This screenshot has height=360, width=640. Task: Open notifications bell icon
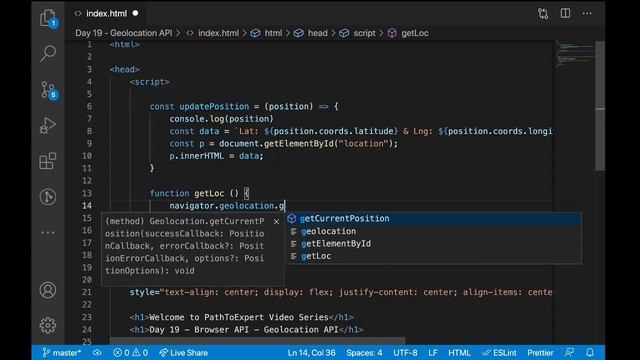coord(590,353)
